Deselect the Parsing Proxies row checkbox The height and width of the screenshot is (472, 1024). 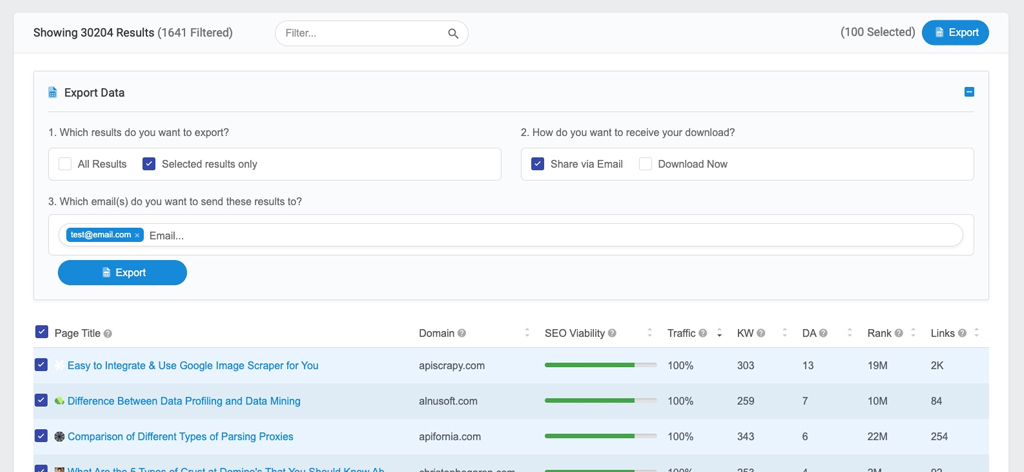pyautogui.click(x=41, y=435)
